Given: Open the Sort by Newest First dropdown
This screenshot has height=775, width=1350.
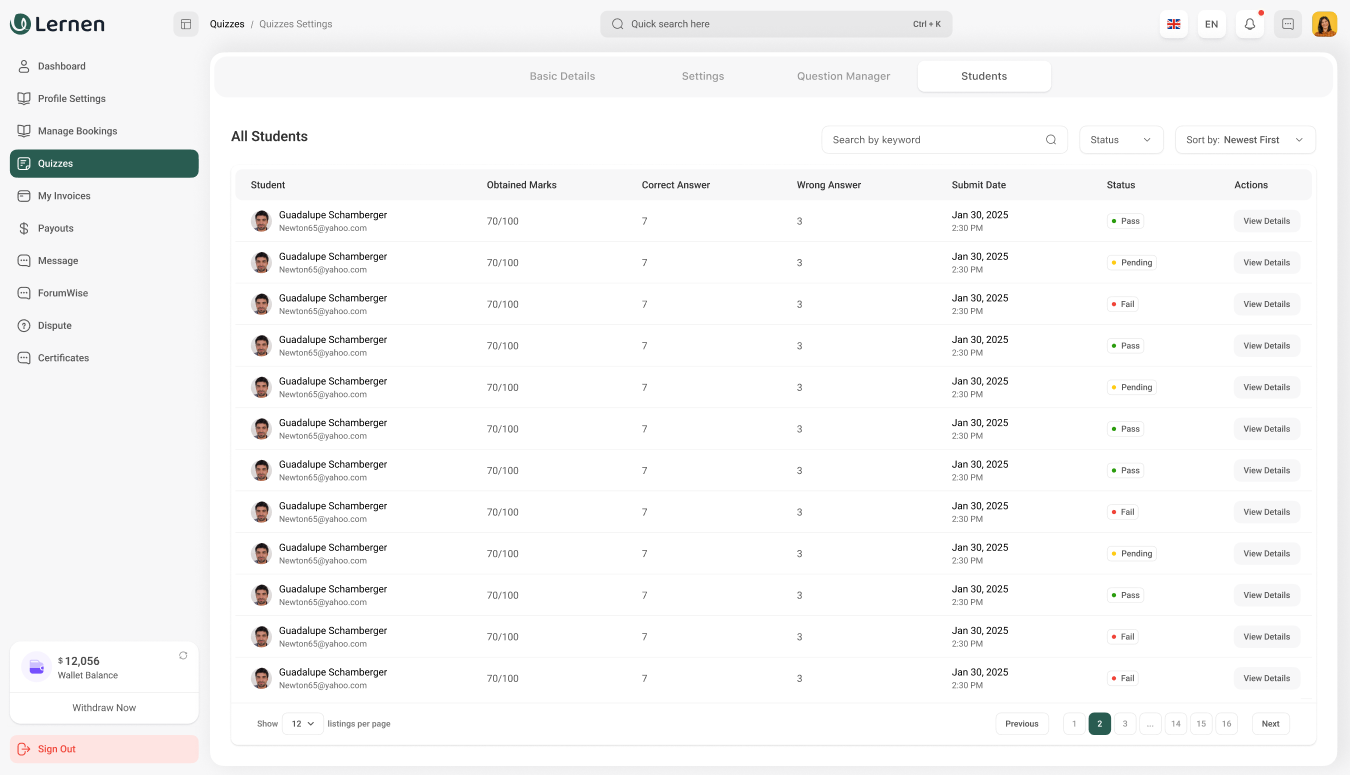Looking at the screenshot, I should [1244, 140].
